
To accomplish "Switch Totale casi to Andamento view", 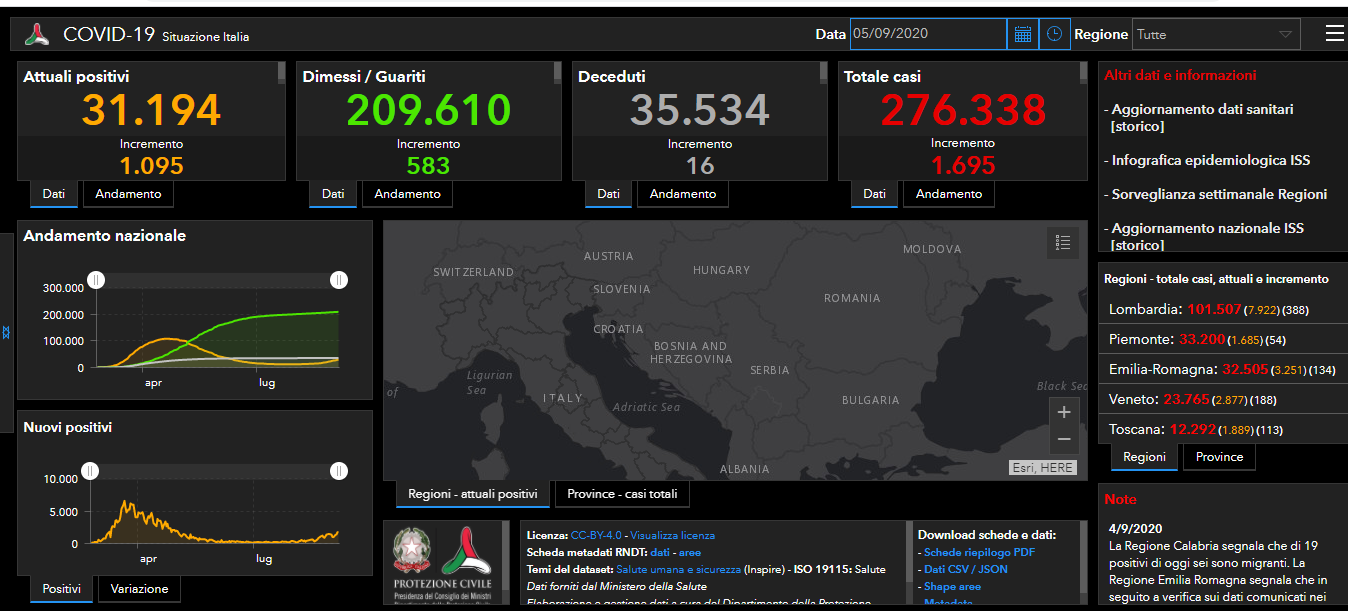I will tap(948, 194).
